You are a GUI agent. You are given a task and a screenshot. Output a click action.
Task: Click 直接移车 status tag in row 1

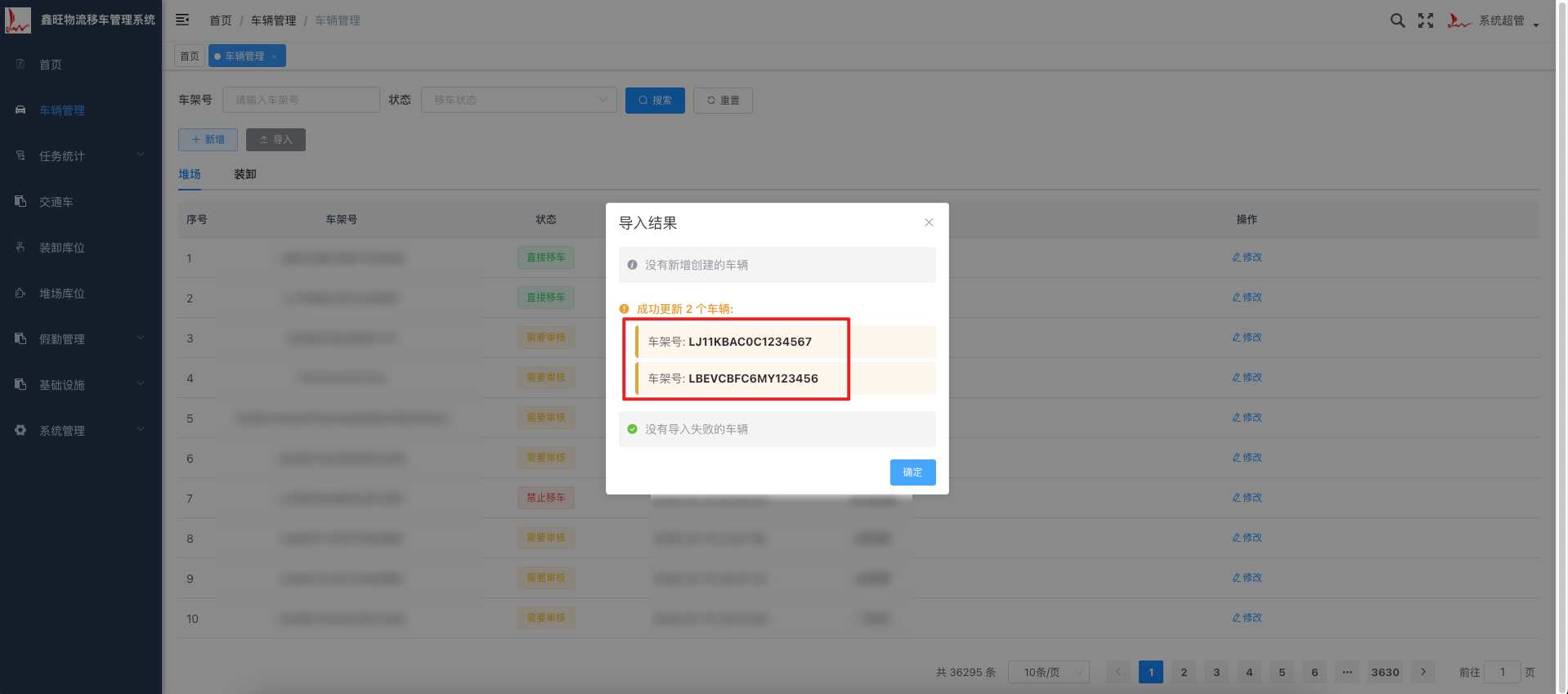[x=546, y=257]
